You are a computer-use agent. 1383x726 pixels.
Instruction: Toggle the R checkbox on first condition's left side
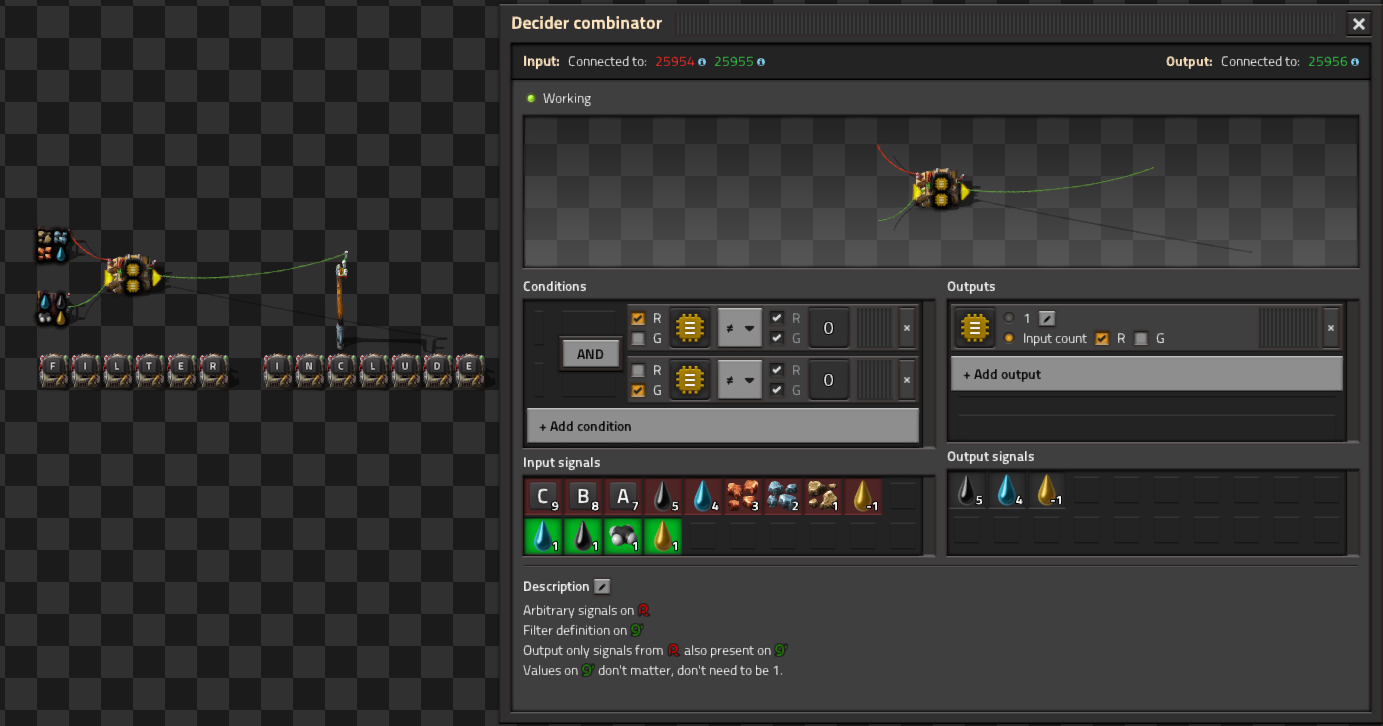coord(638,318)
